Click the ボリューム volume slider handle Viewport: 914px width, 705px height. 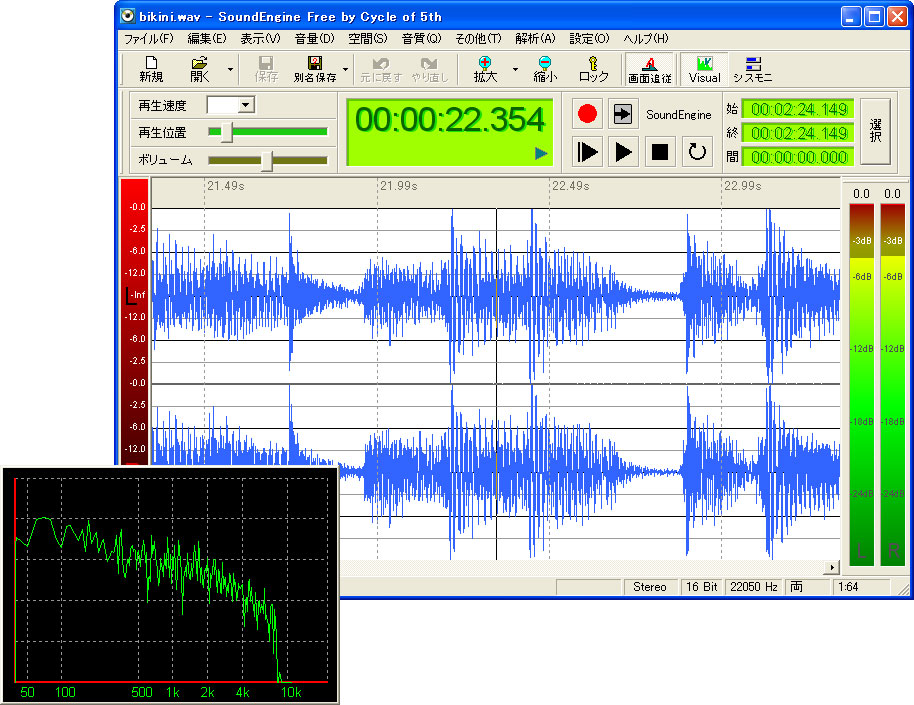coord(266,160)
